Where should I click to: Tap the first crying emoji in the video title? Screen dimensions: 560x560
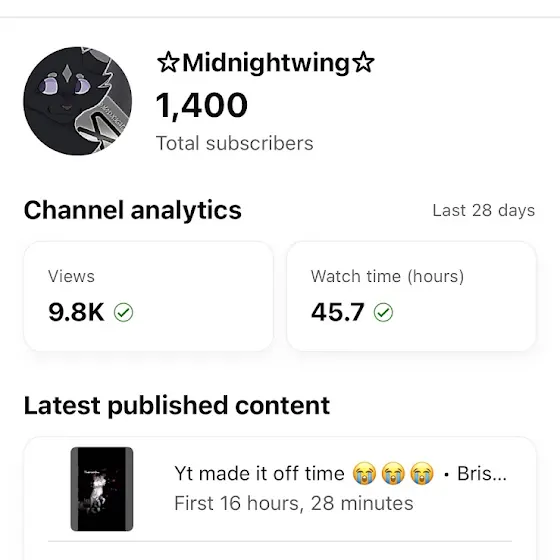tap(364, 473)
